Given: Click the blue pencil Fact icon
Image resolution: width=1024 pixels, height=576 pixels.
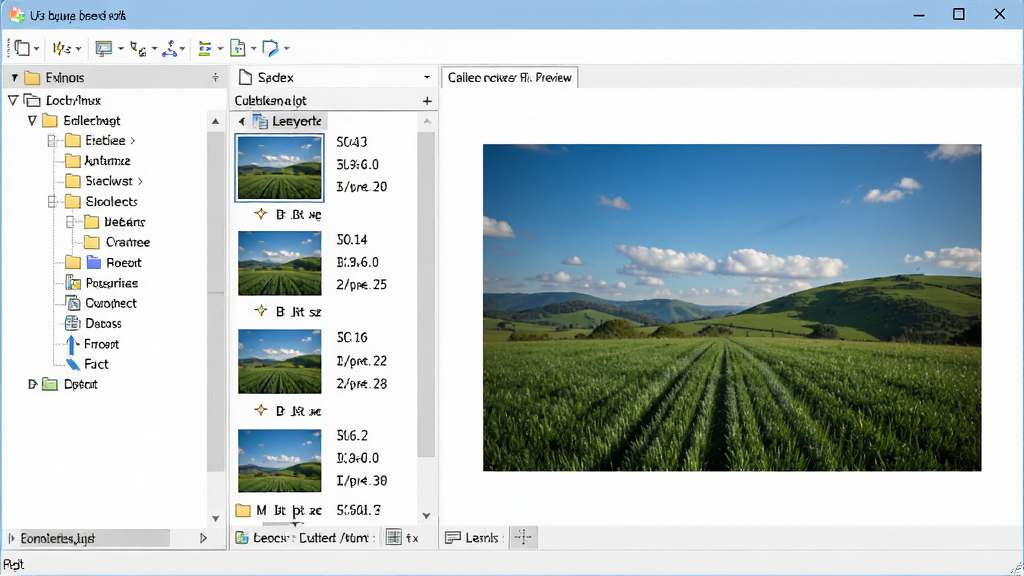Looking at the screenshot, I should click(x=73, y=364).
